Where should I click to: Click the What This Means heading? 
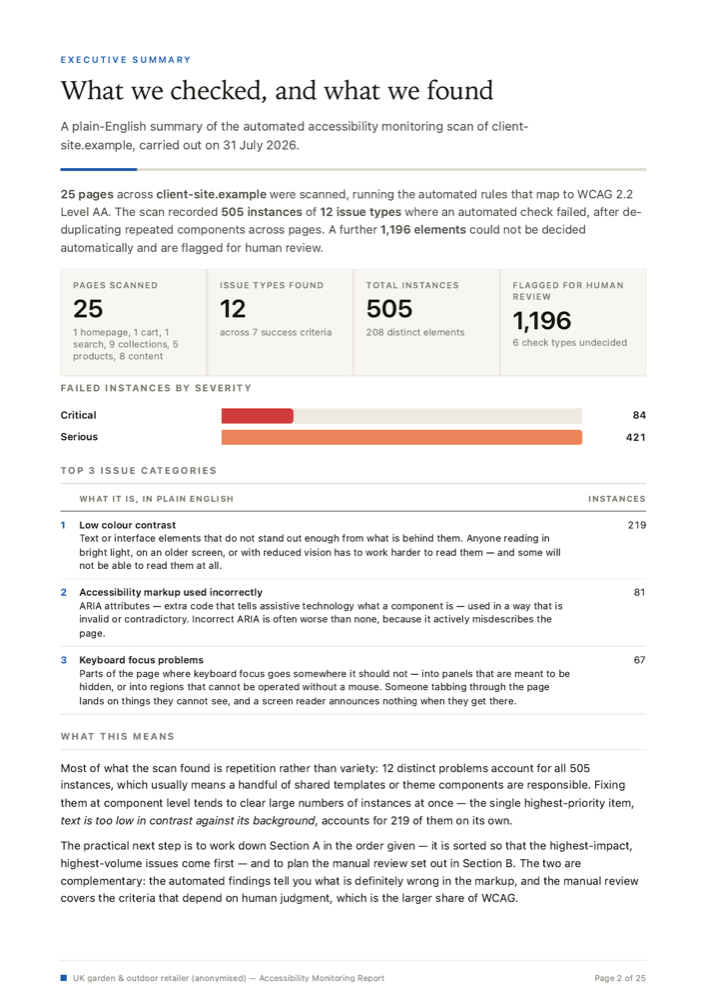117,736
